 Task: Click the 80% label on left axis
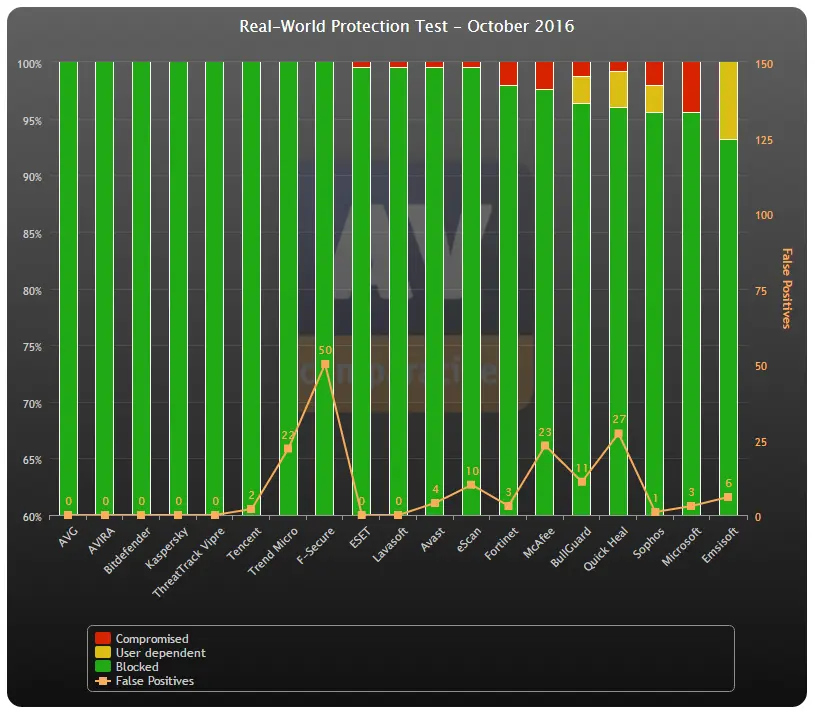point(32,291)
